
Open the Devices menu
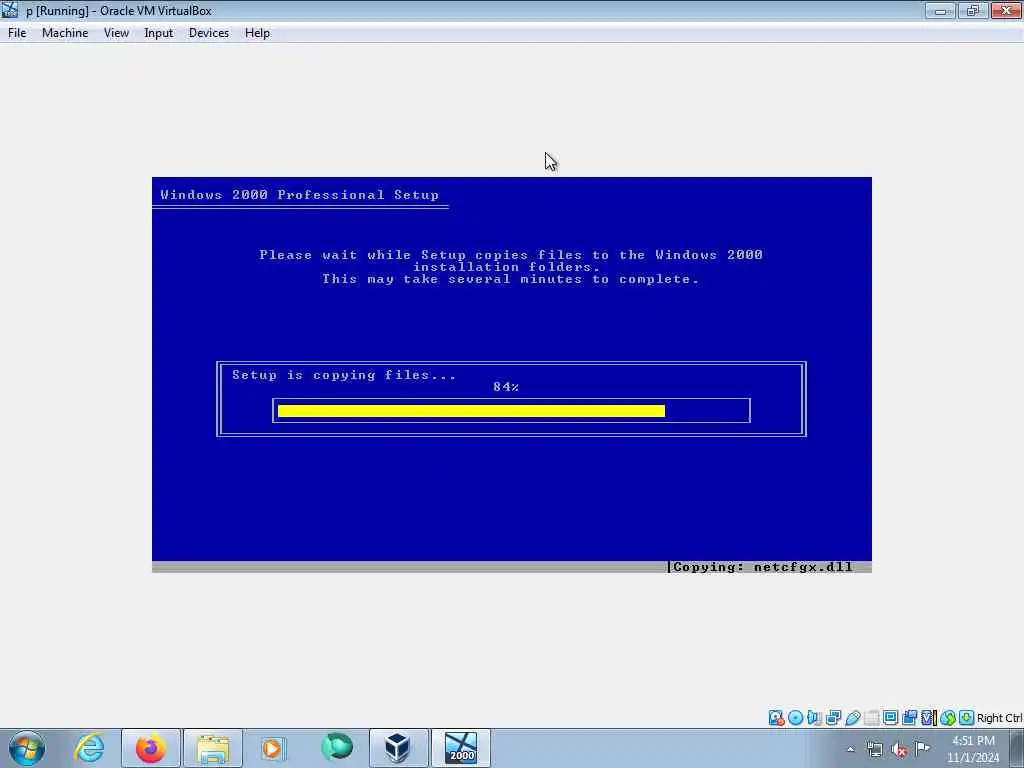[x=209, y=33]
